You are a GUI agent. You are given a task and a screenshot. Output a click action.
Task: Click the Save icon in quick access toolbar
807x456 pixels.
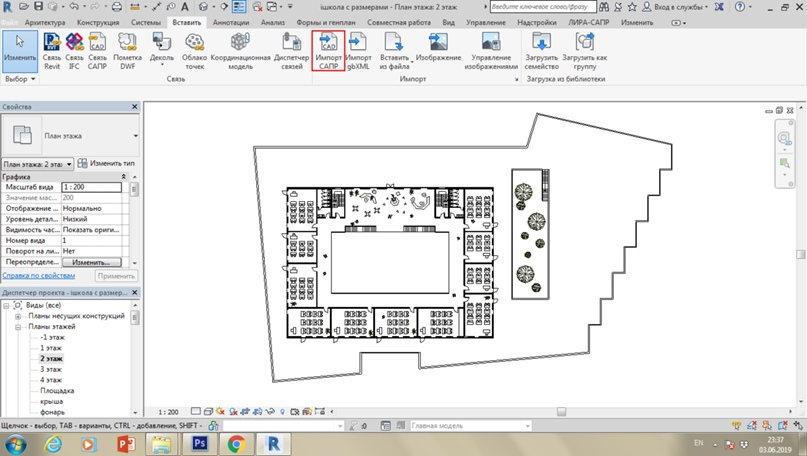click(x=38, y=7)
